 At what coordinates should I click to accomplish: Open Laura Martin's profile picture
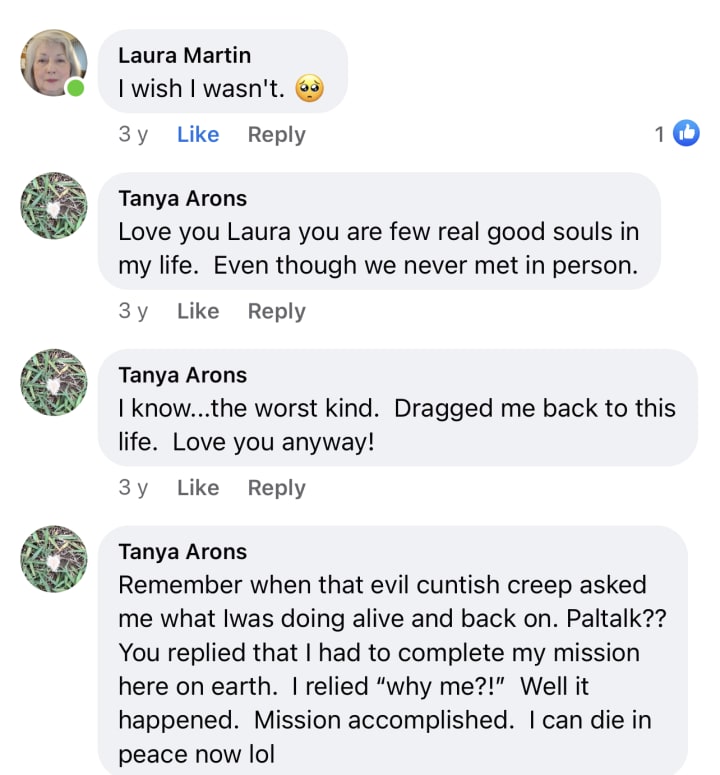(54, 62)
